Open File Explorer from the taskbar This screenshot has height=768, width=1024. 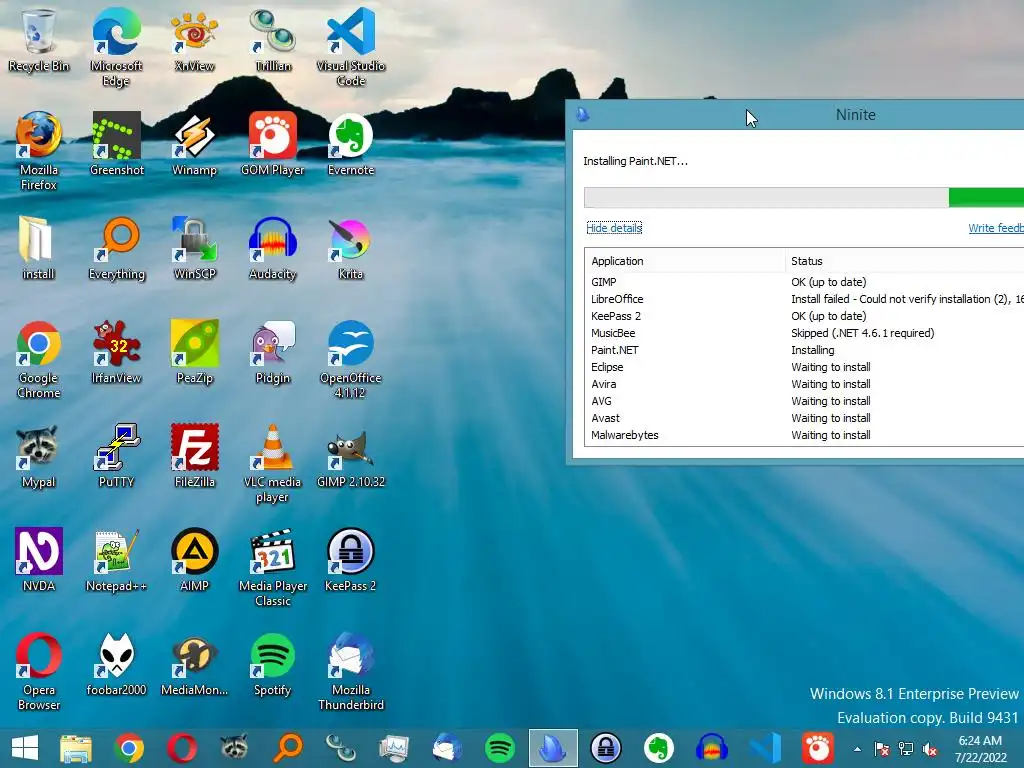tap(76, 748)
